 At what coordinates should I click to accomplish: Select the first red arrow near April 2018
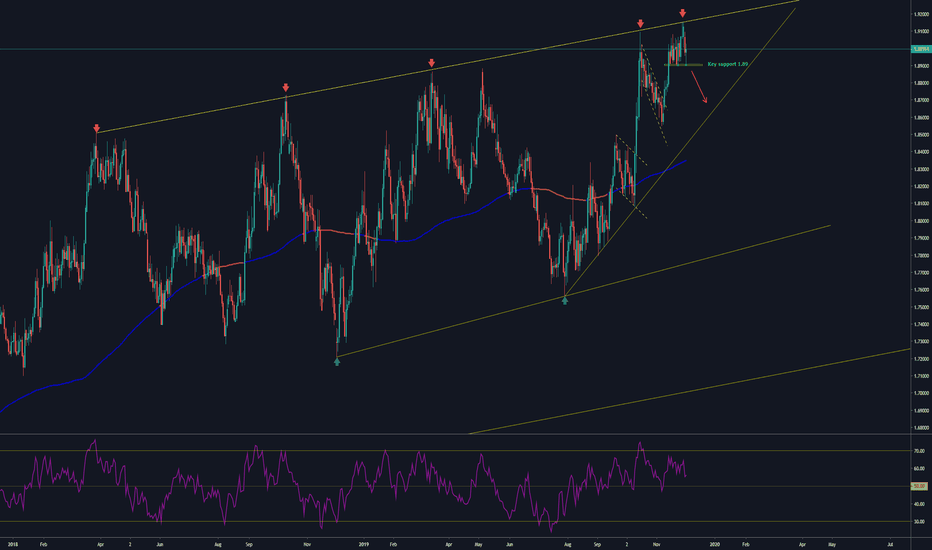(x=97, y=129)
